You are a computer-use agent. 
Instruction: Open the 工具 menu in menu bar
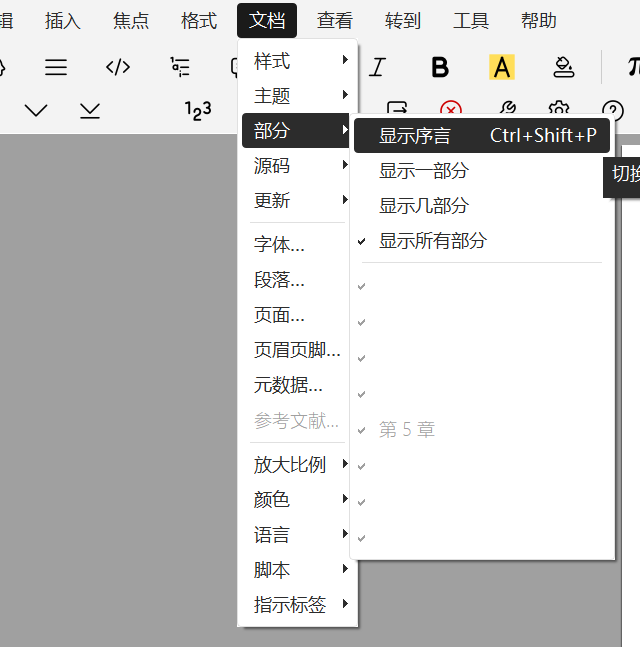(x=471, y=20)
